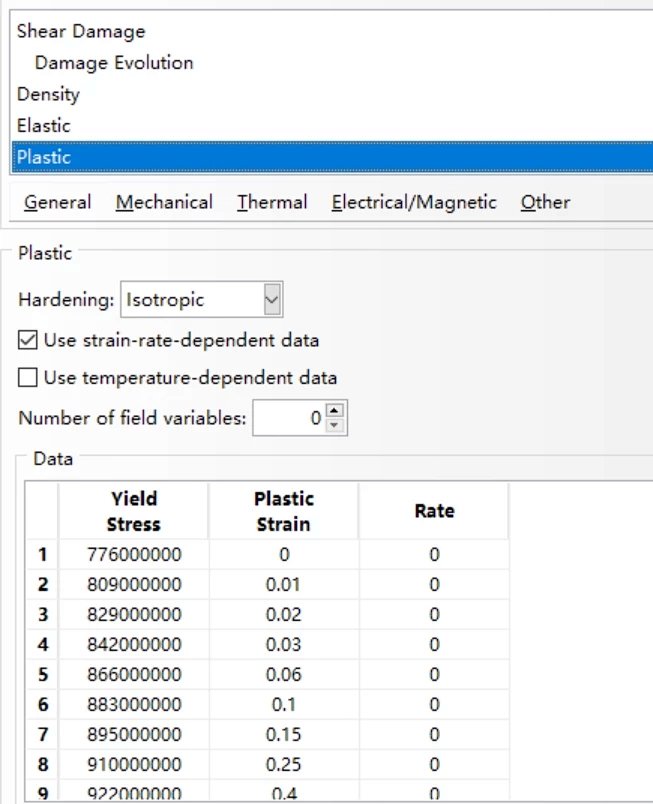Click the yield stress cell 866000000
This screenshot has width=653, height=804.
(x=134, y=674)
